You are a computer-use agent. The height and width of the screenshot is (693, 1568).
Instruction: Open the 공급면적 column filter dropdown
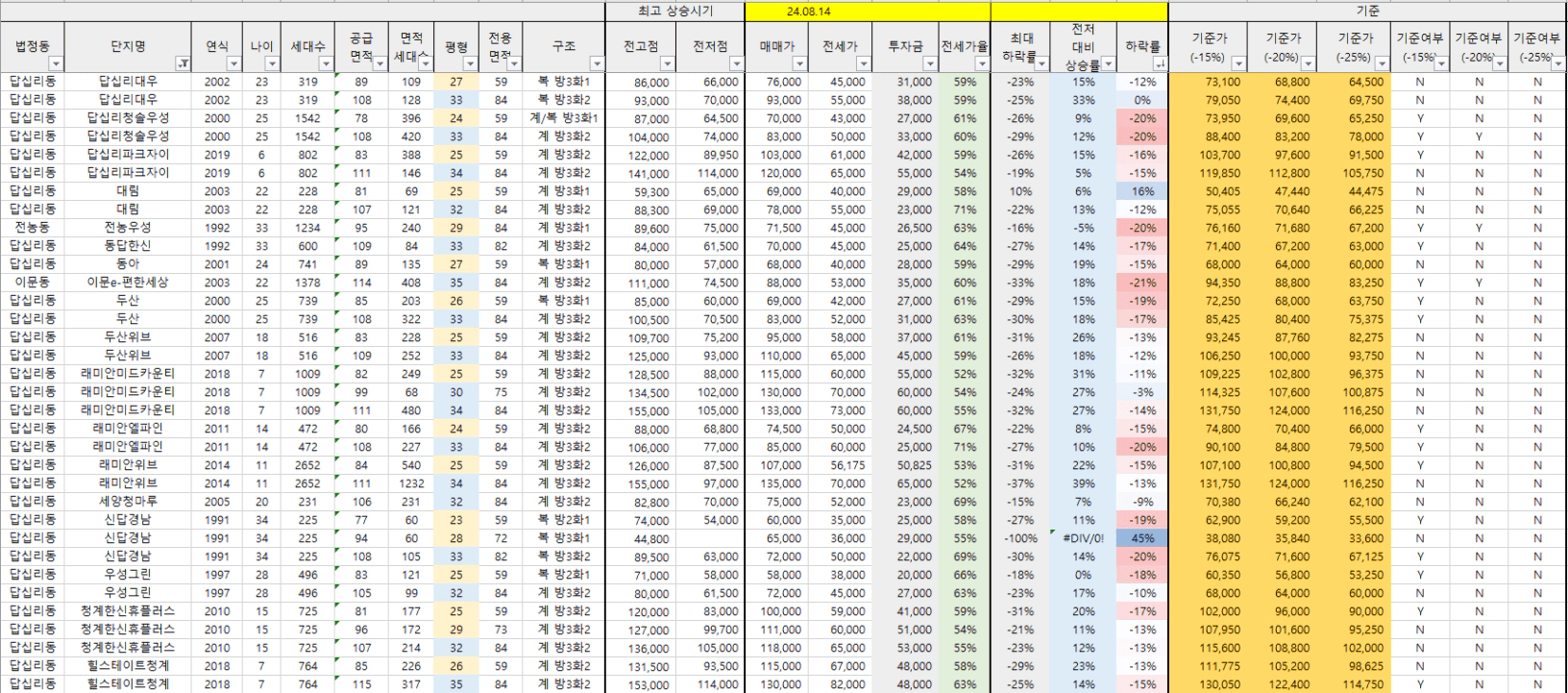click(380, 64)
